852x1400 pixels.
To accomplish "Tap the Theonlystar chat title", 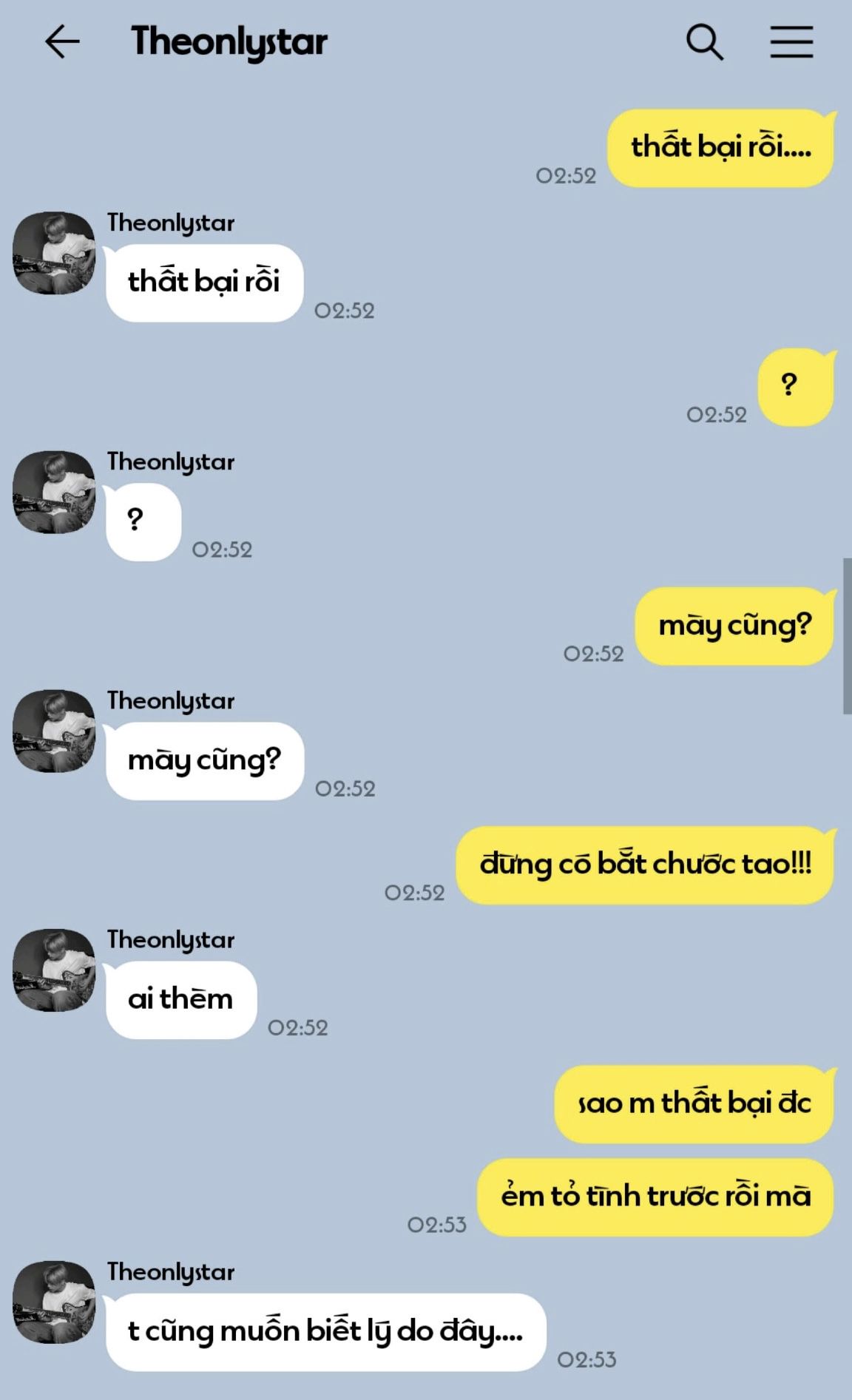I will (x=229, y=42).
